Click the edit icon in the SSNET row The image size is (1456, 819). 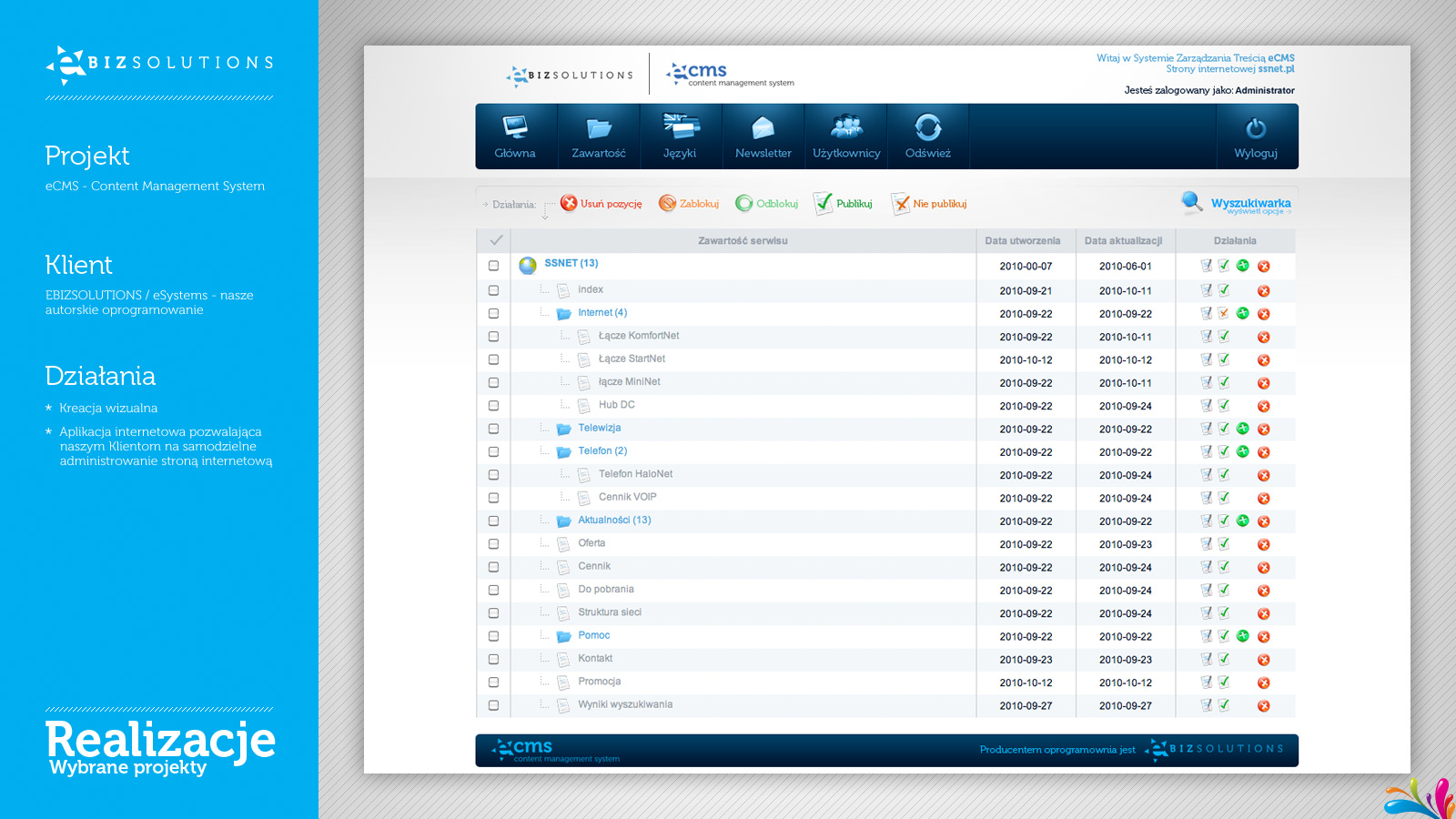(1206, 266)
